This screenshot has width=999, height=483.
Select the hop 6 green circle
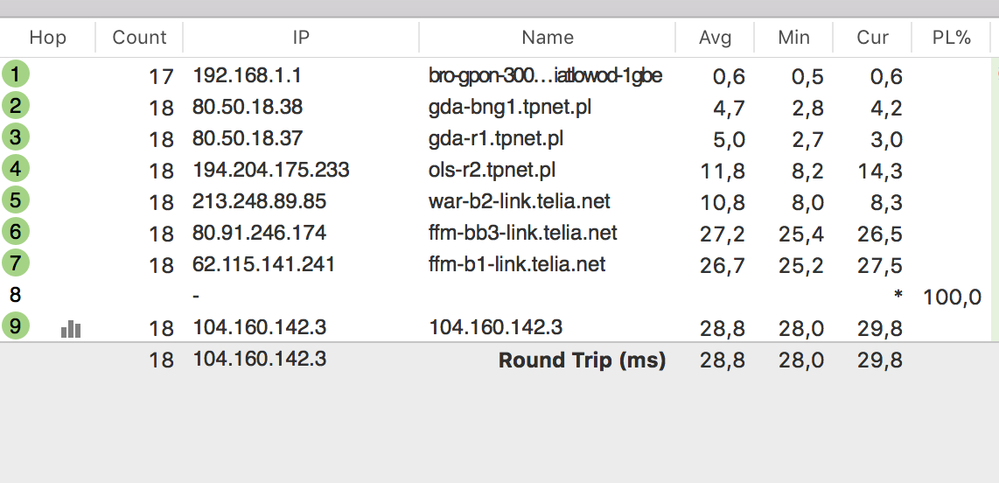tap(16, 232)
